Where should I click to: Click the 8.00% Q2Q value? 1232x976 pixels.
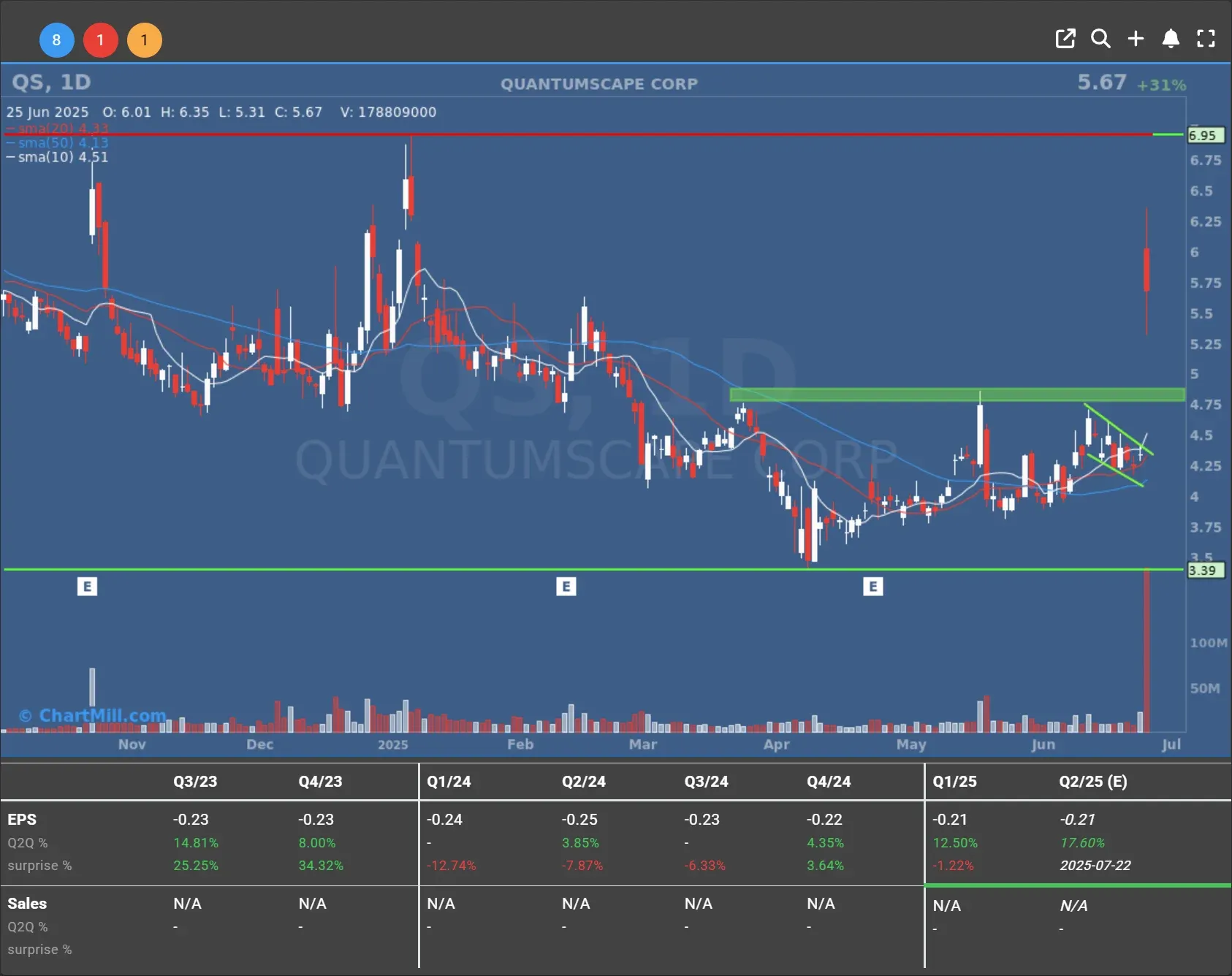coord(317,842)
